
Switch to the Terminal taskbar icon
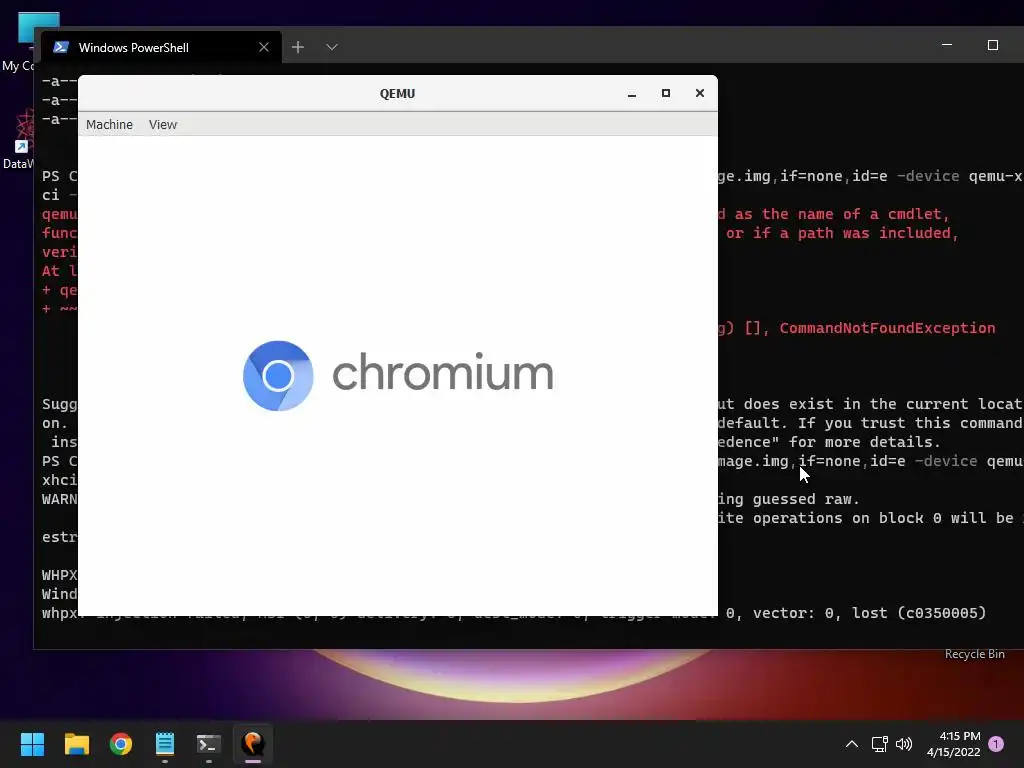209,744
